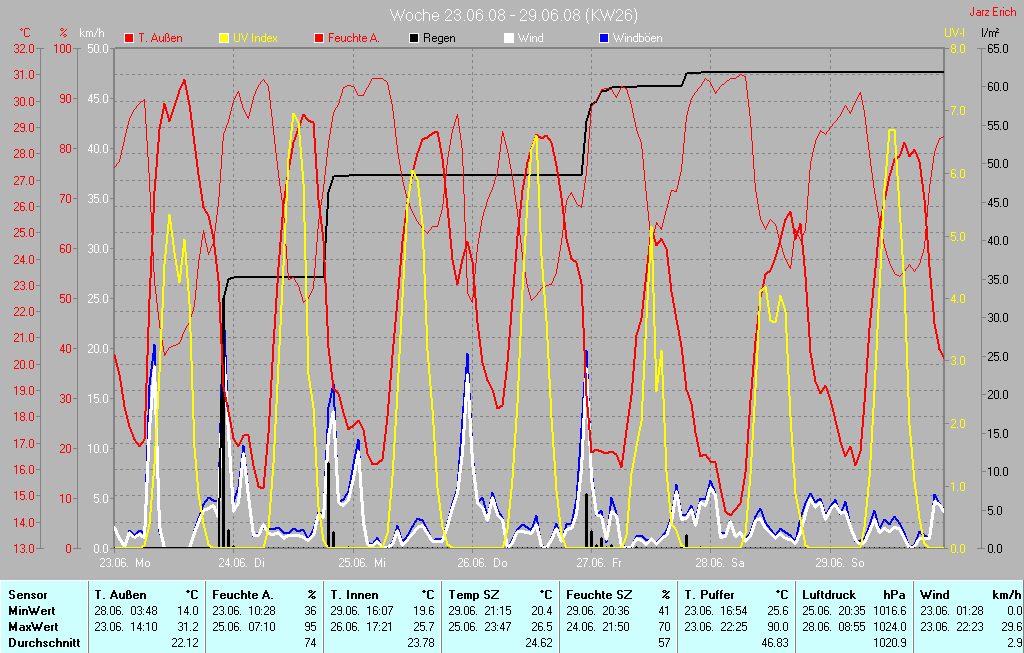Click the yellow UV Index legend square

(x=224, y=38)
